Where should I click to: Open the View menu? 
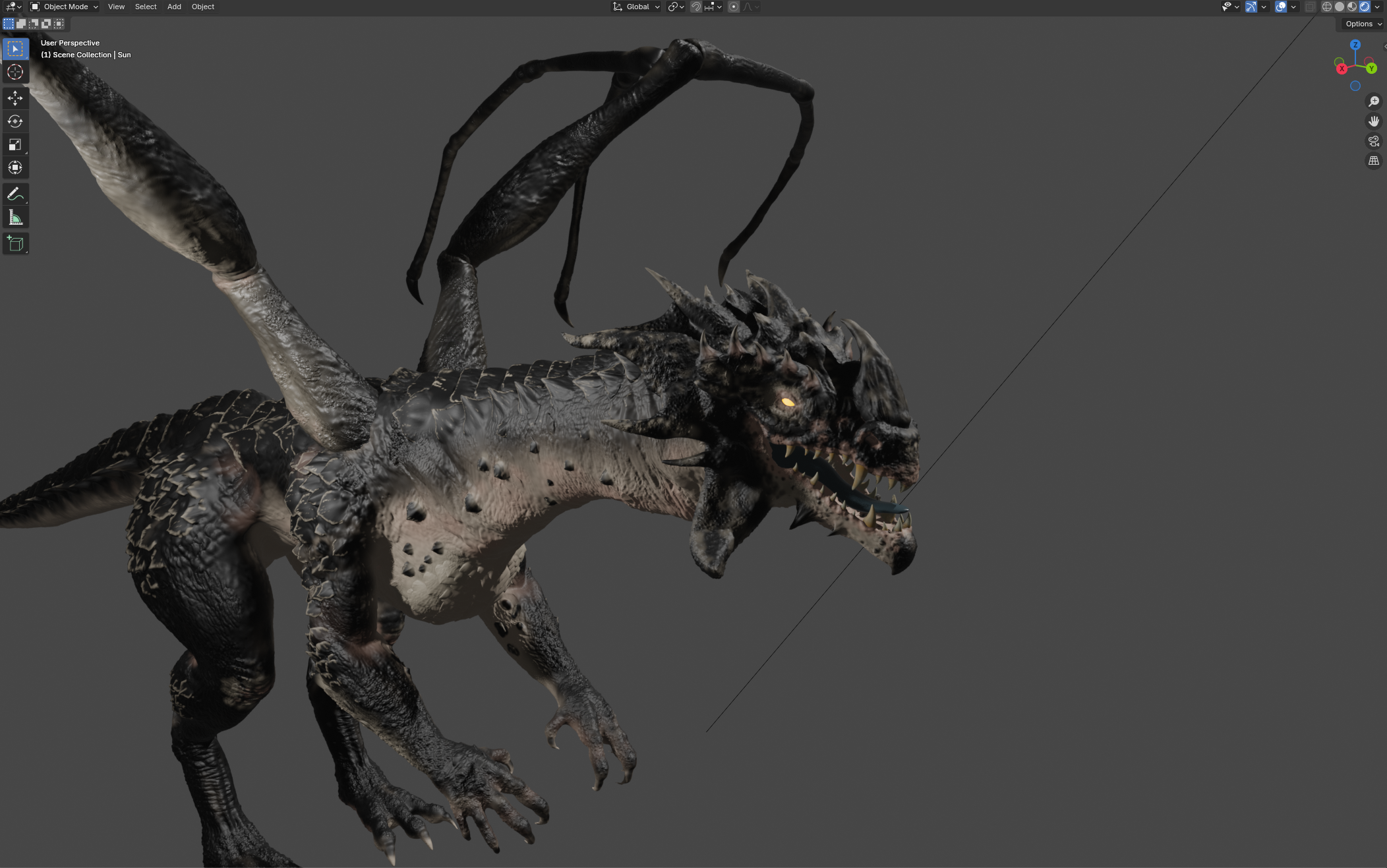(x=116, y=7)
